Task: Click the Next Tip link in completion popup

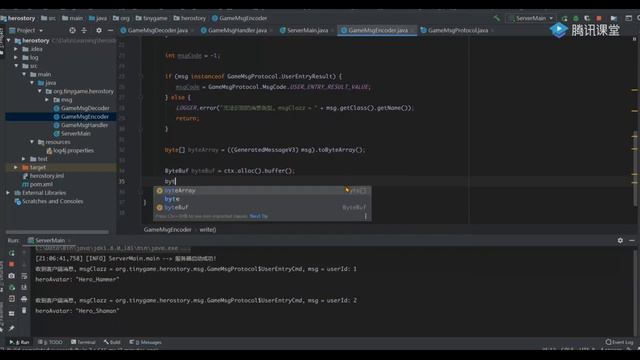Action: tap(258, 216)
